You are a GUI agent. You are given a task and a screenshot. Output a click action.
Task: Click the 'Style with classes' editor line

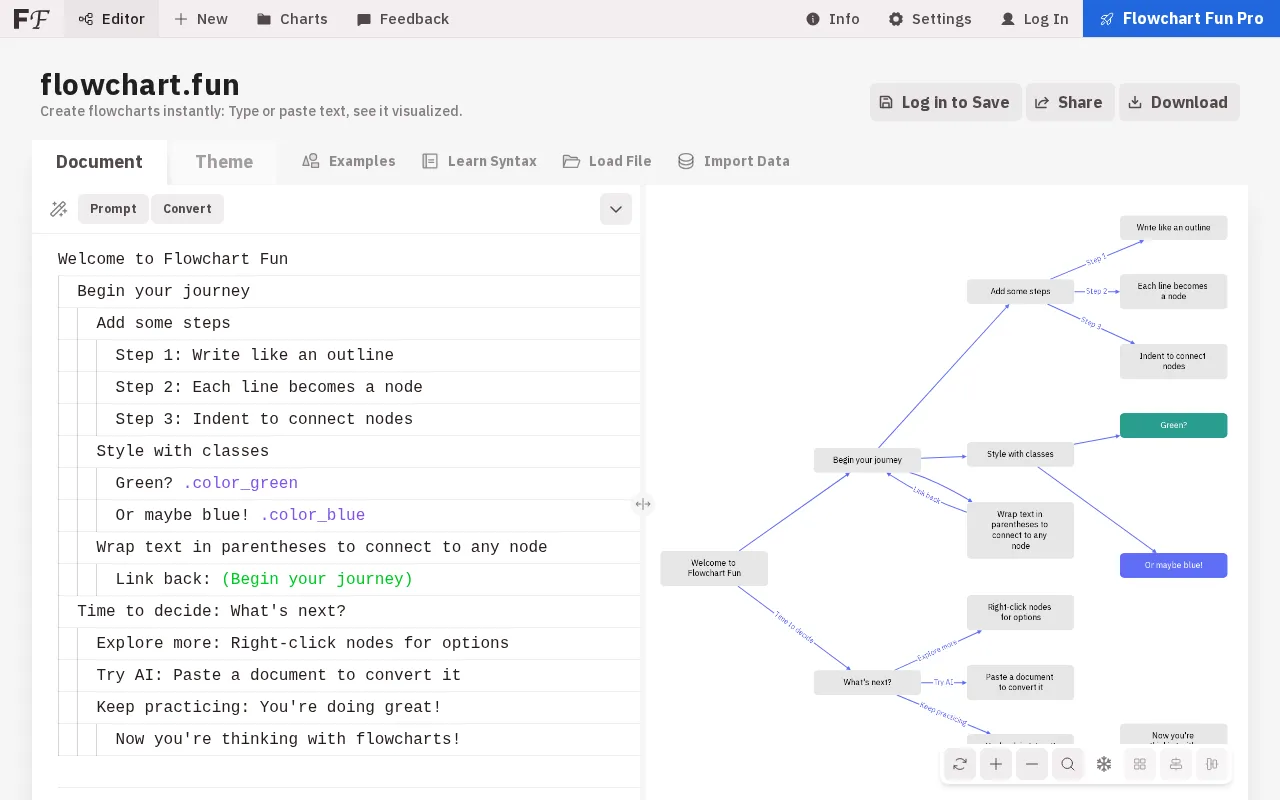click(x=182, y=451)
